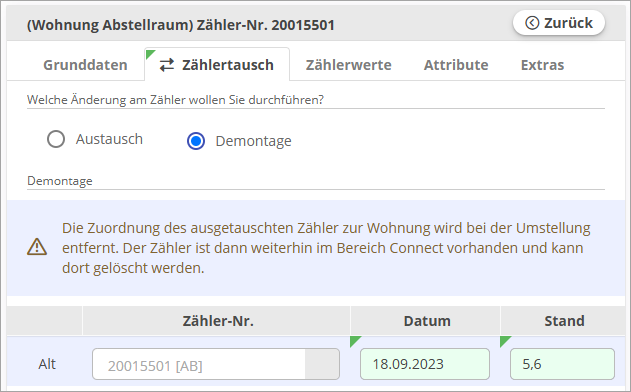
Task: Click the back arrow circle icon
Action: pos(532,23)
